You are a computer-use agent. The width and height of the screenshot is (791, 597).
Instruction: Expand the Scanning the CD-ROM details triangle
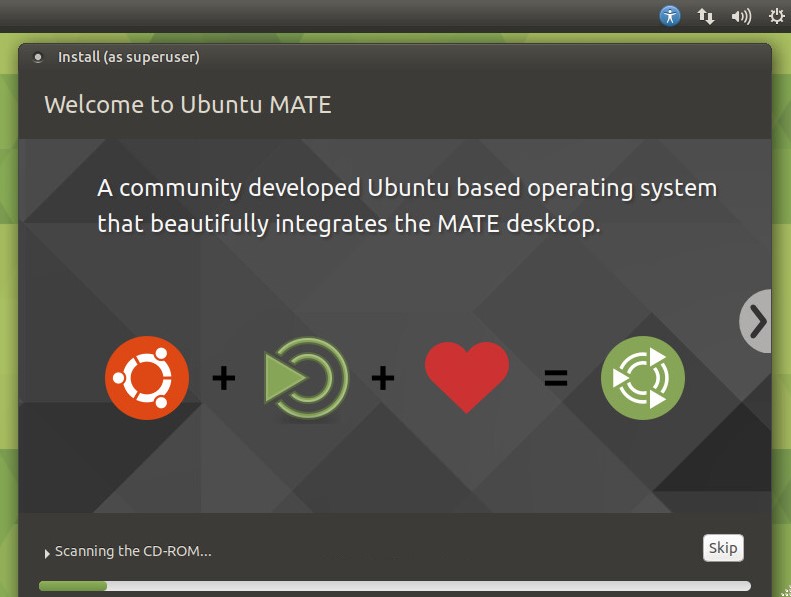pos(46,553)
